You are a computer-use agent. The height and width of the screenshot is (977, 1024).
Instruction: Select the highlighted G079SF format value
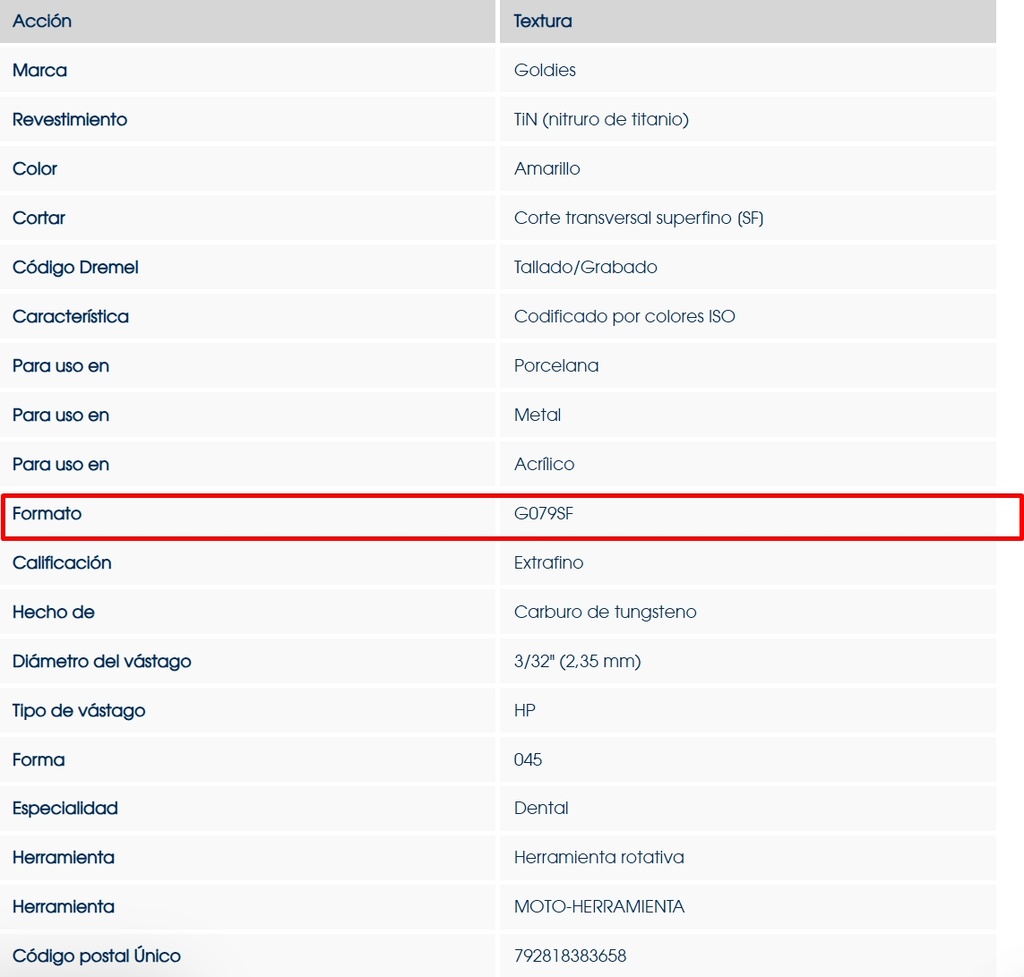point(544,514)
